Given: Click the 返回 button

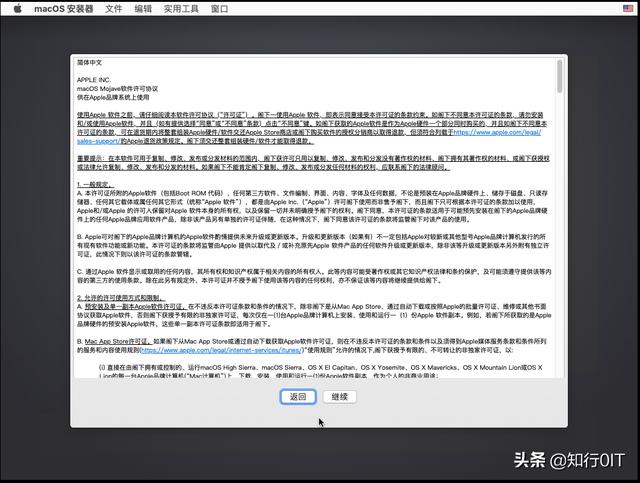Looking at the screenshot, I should click(x=298, y=396).
